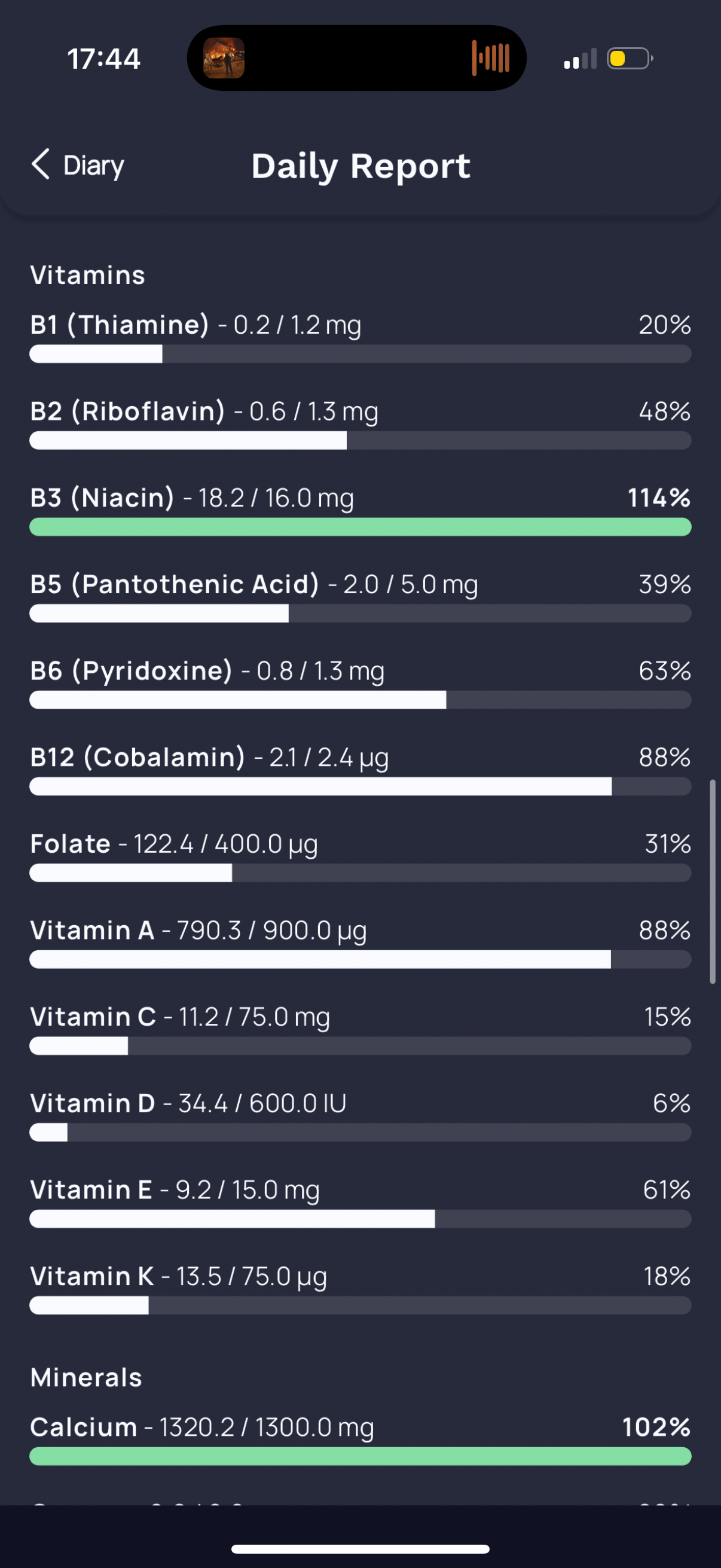Select the Vitamin C row

[360, 1029]
